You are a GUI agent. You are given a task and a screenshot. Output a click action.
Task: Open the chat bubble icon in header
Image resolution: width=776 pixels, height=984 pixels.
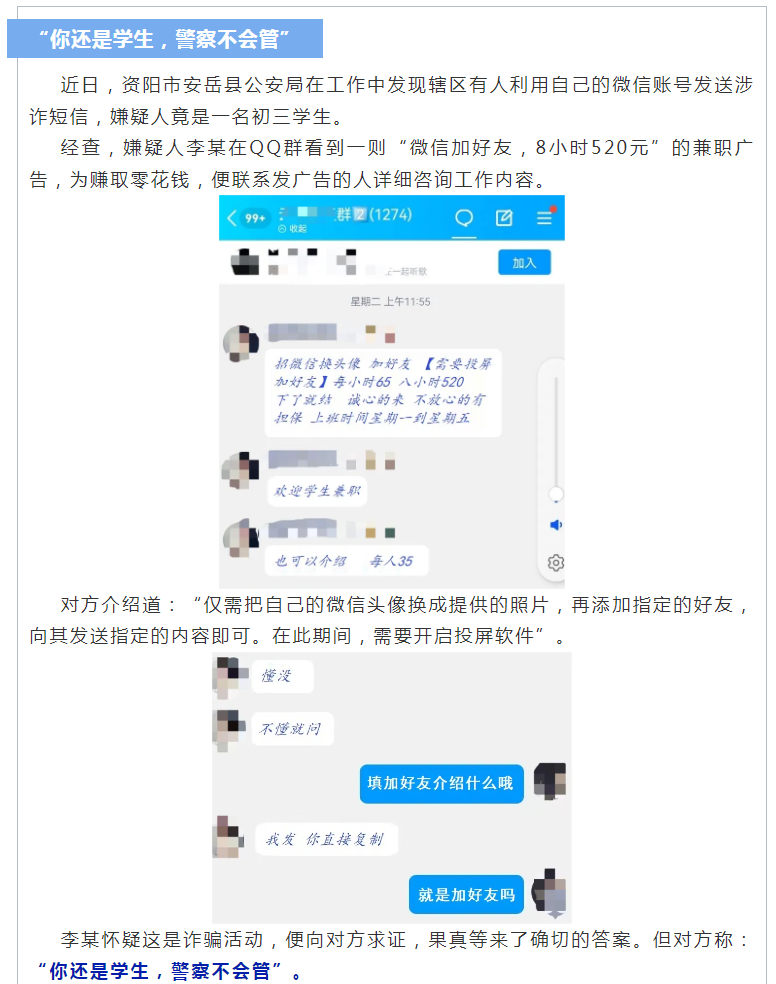coord(464,218)
